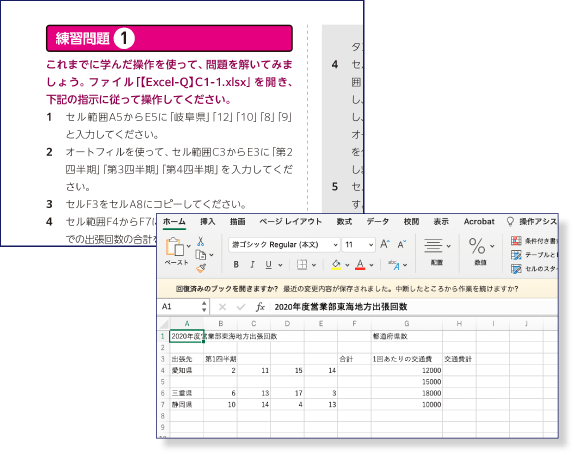Click the formula bar cancel X

click(222, 307)
